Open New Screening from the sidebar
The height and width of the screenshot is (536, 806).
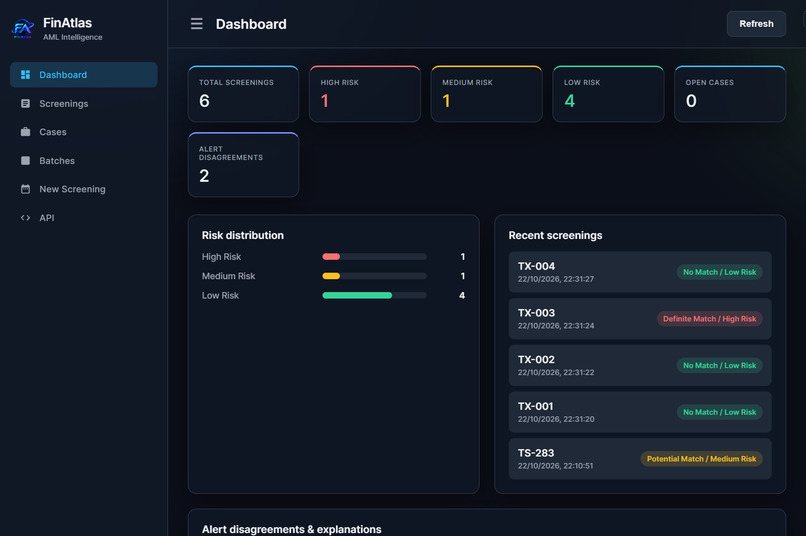[x=84, y=189]
